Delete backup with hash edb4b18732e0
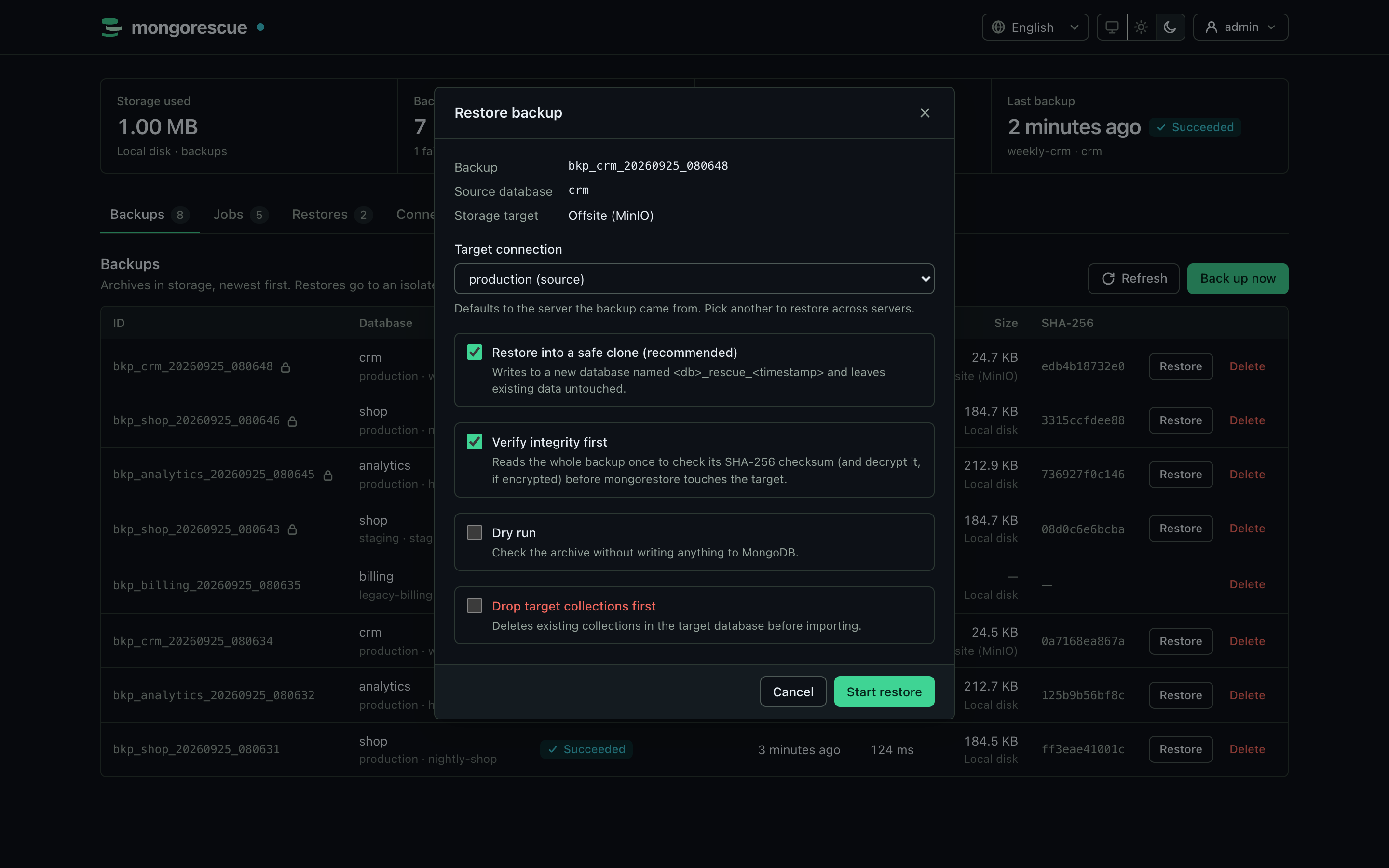Image resolution: width=1389 pixels, height=868 pixels. (x=1247, y=366)
